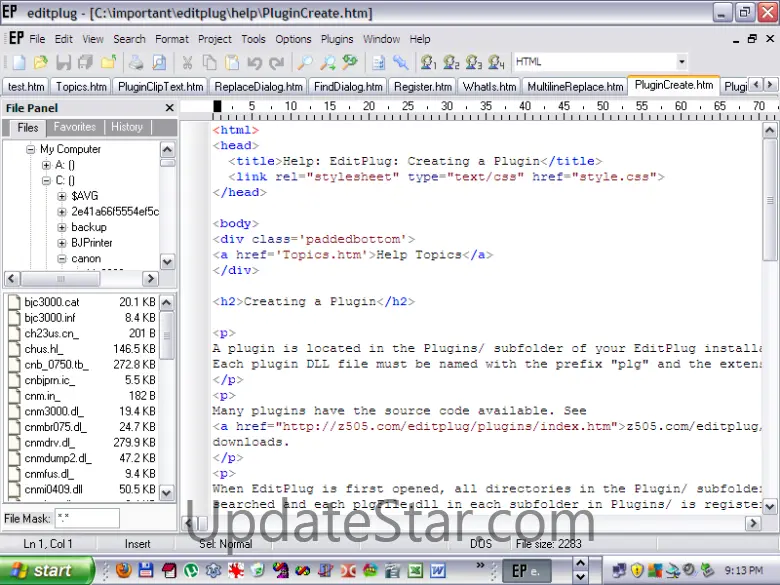Click the user tool 2 icon
Viewport: 780px width, 585px height.
coord(451,62)
